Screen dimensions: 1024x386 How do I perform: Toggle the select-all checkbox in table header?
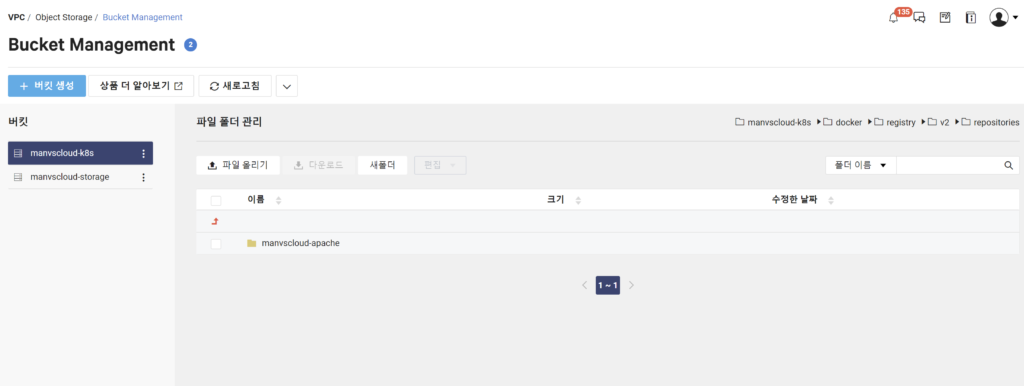tap(216, 201)
